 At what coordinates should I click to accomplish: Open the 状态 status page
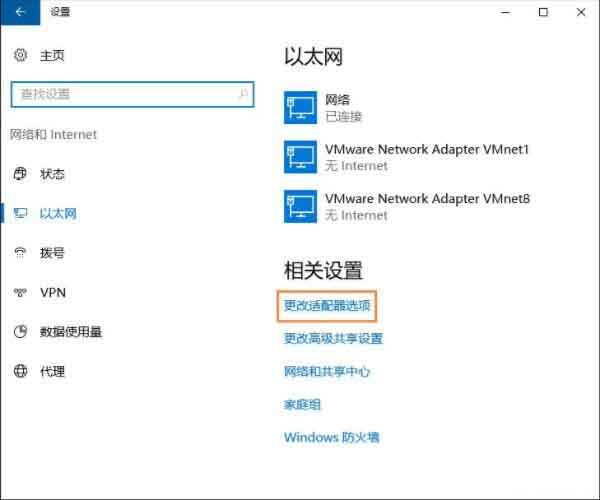coord(52,174)
